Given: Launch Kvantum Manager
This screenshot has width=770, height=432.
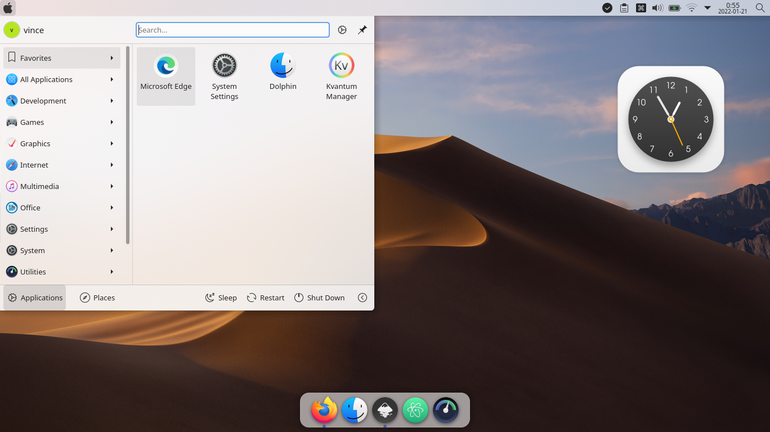Looking at the screenshot, I should click(341, 76).
